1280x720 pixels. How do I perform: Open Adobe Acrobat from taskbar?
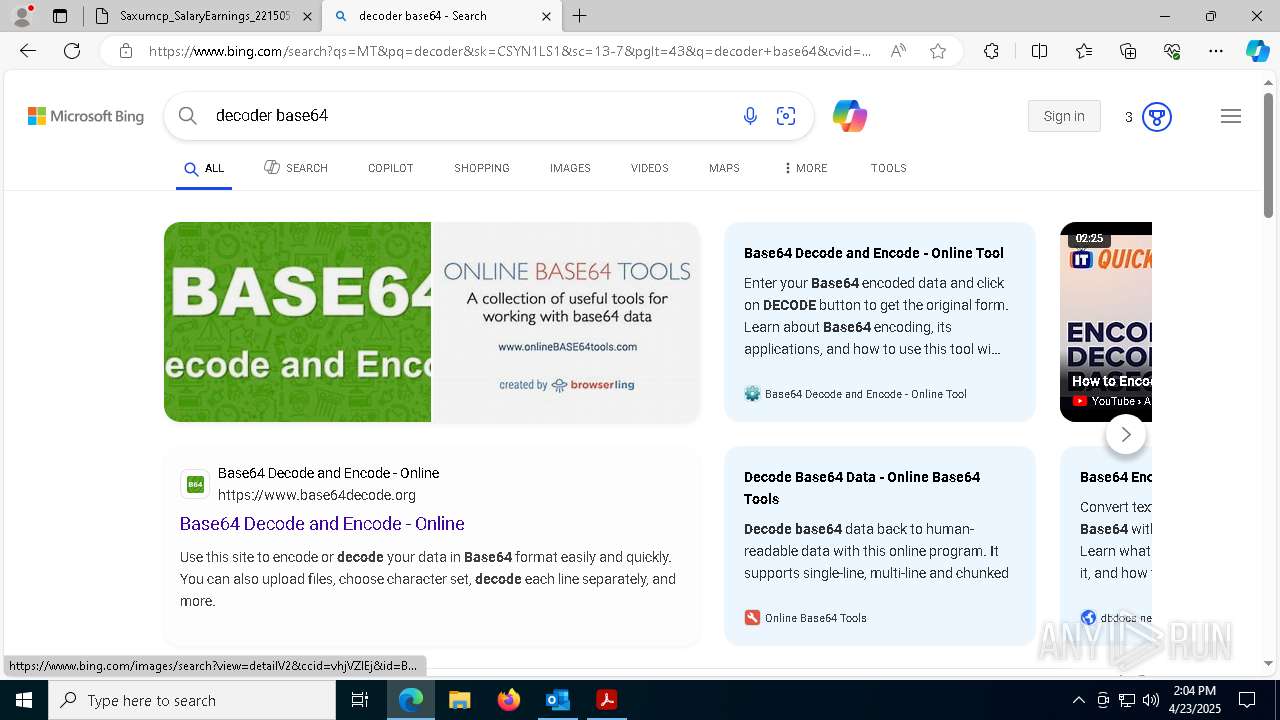click(x=606, y=700)
